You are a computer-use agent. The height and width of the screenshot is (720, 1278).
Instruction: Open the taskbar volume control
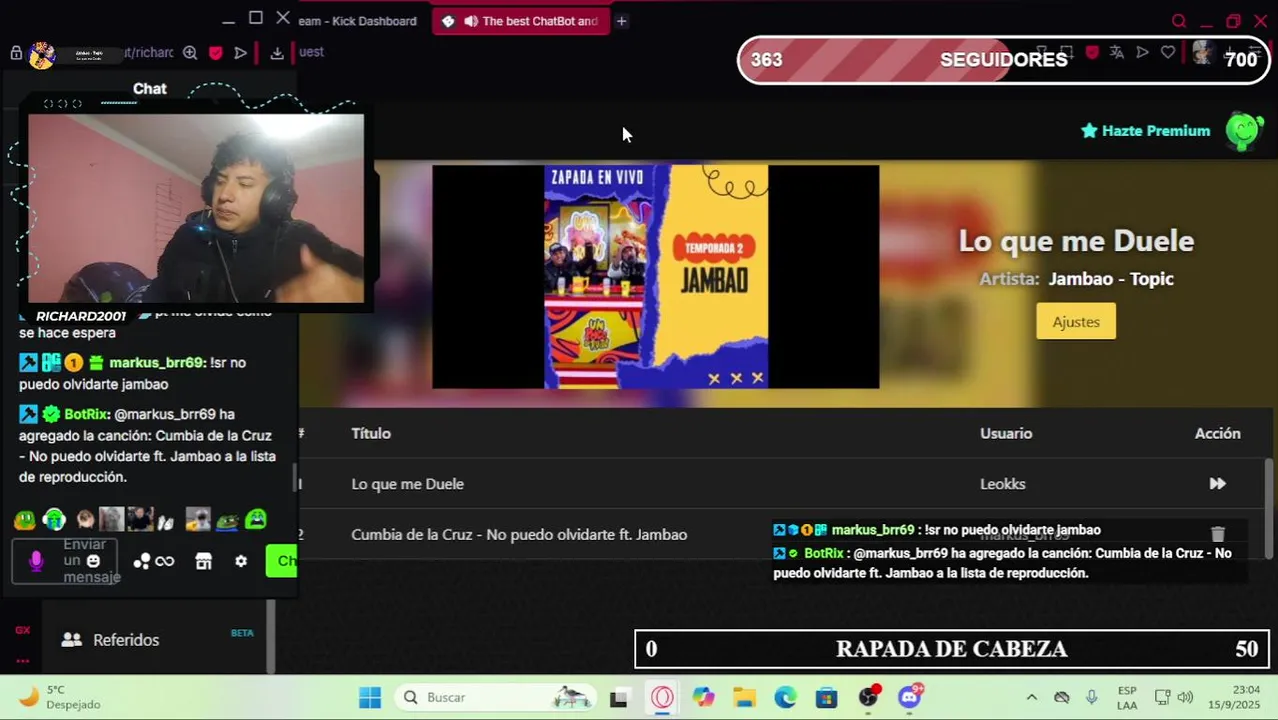click(1185, 698)
